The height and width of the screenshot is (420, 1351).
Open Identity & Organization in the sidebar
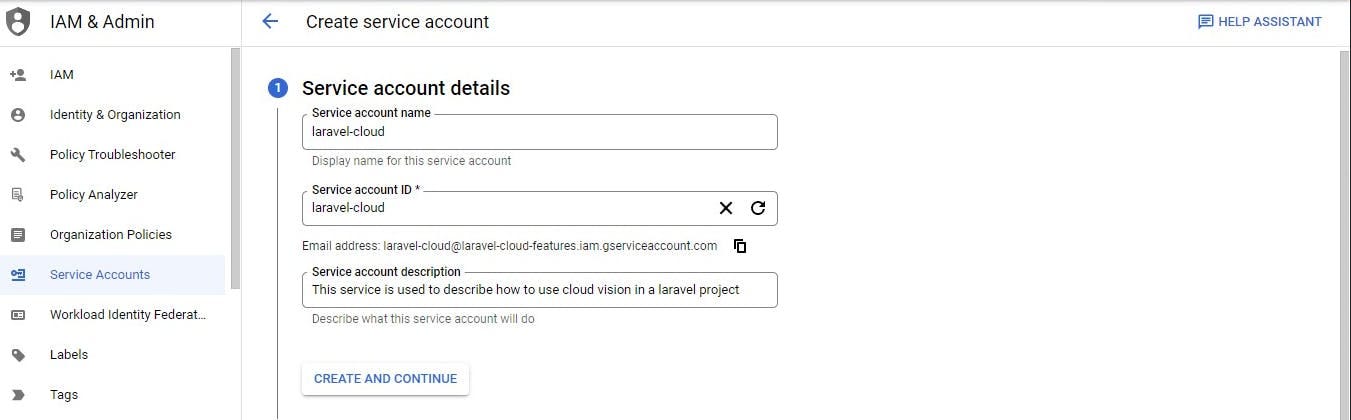pyautogui.click(x=114, y=115)
